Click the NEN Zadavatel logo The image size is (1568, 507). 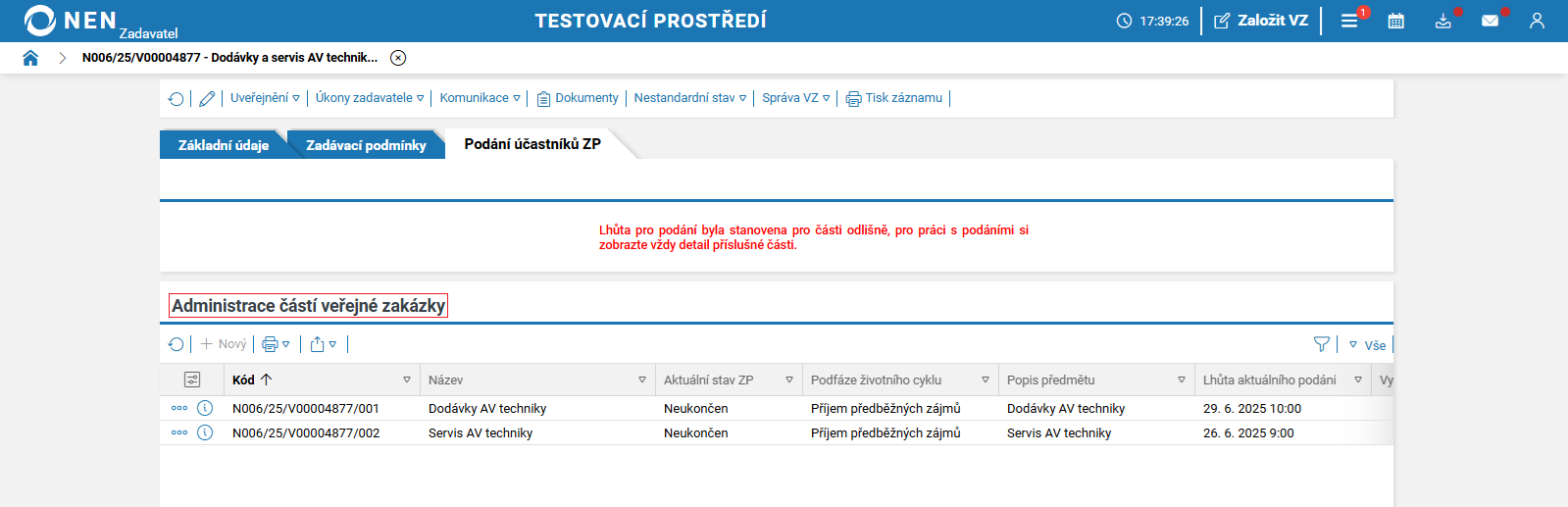(x=100, y=21)
